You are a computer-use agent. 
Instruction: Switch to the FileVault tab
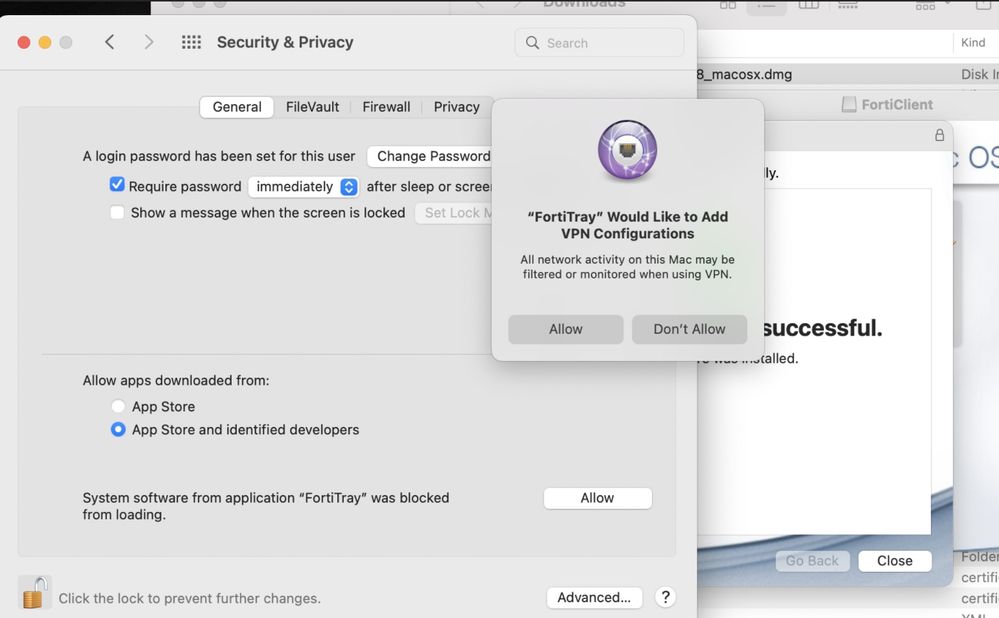point(312,107)
